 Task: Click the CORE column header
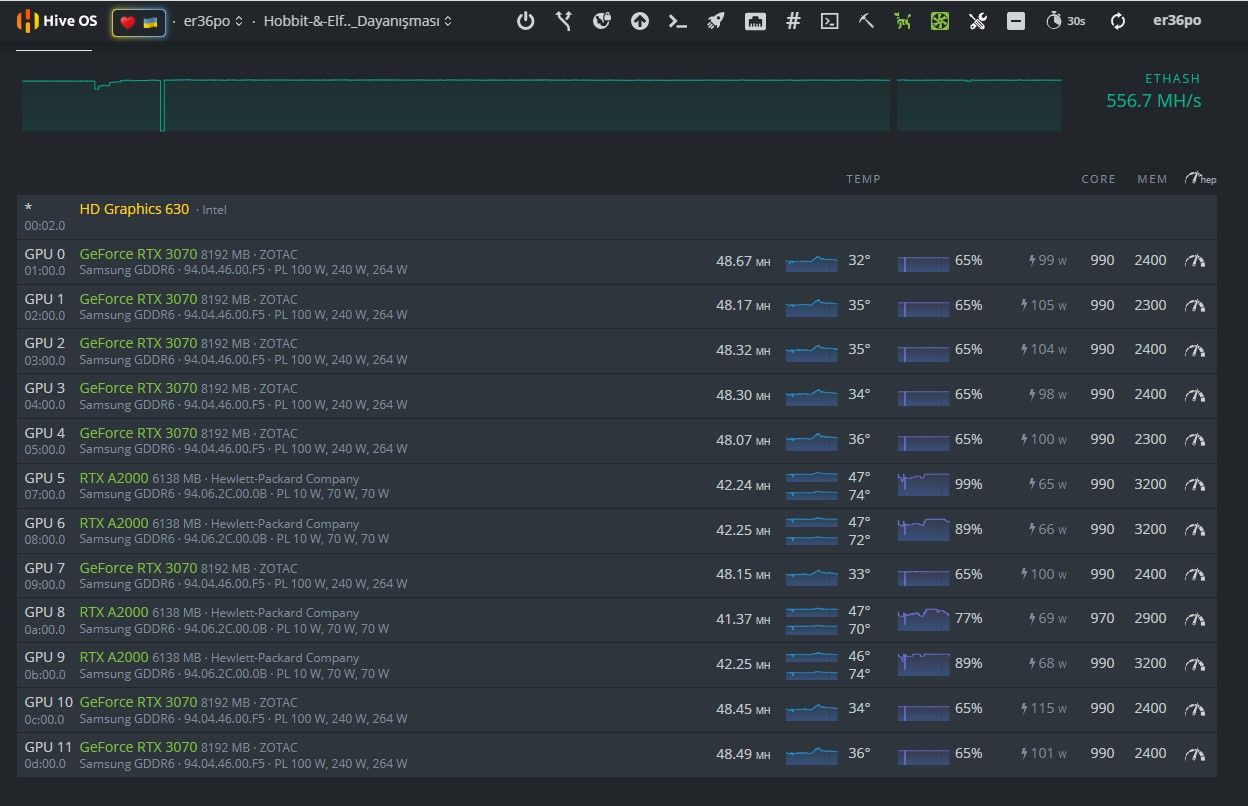click(x=1098, y=179)
